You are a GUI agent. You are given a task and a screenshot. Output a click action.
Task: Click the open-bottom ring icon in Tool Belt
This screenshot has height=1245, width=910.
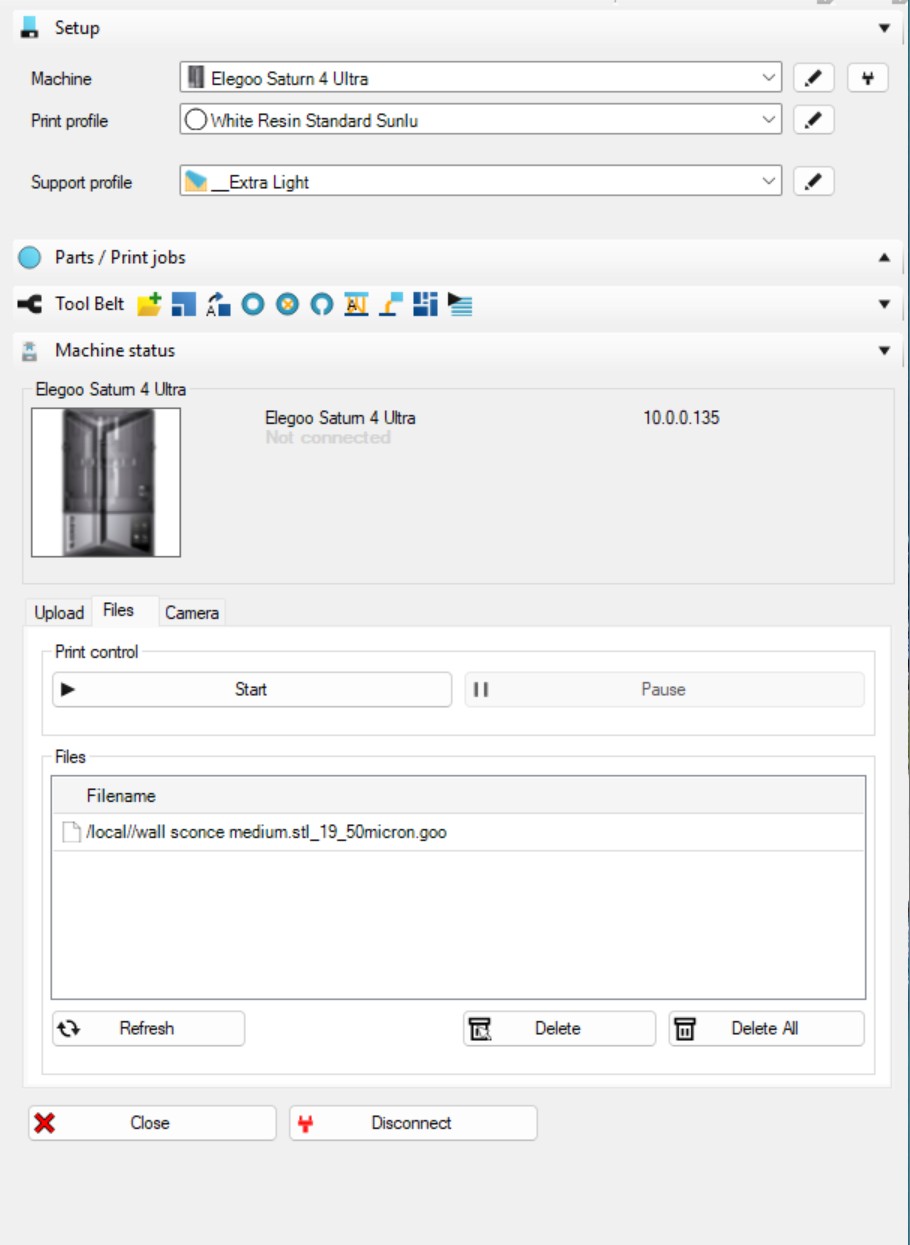[x=321, y=304]
